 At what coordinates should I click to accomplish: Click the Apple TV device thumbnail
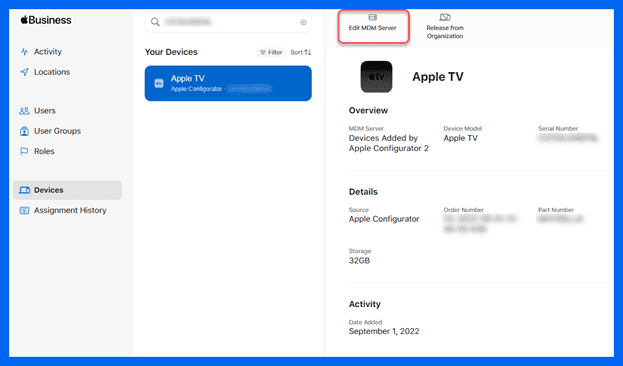(376, 77)
